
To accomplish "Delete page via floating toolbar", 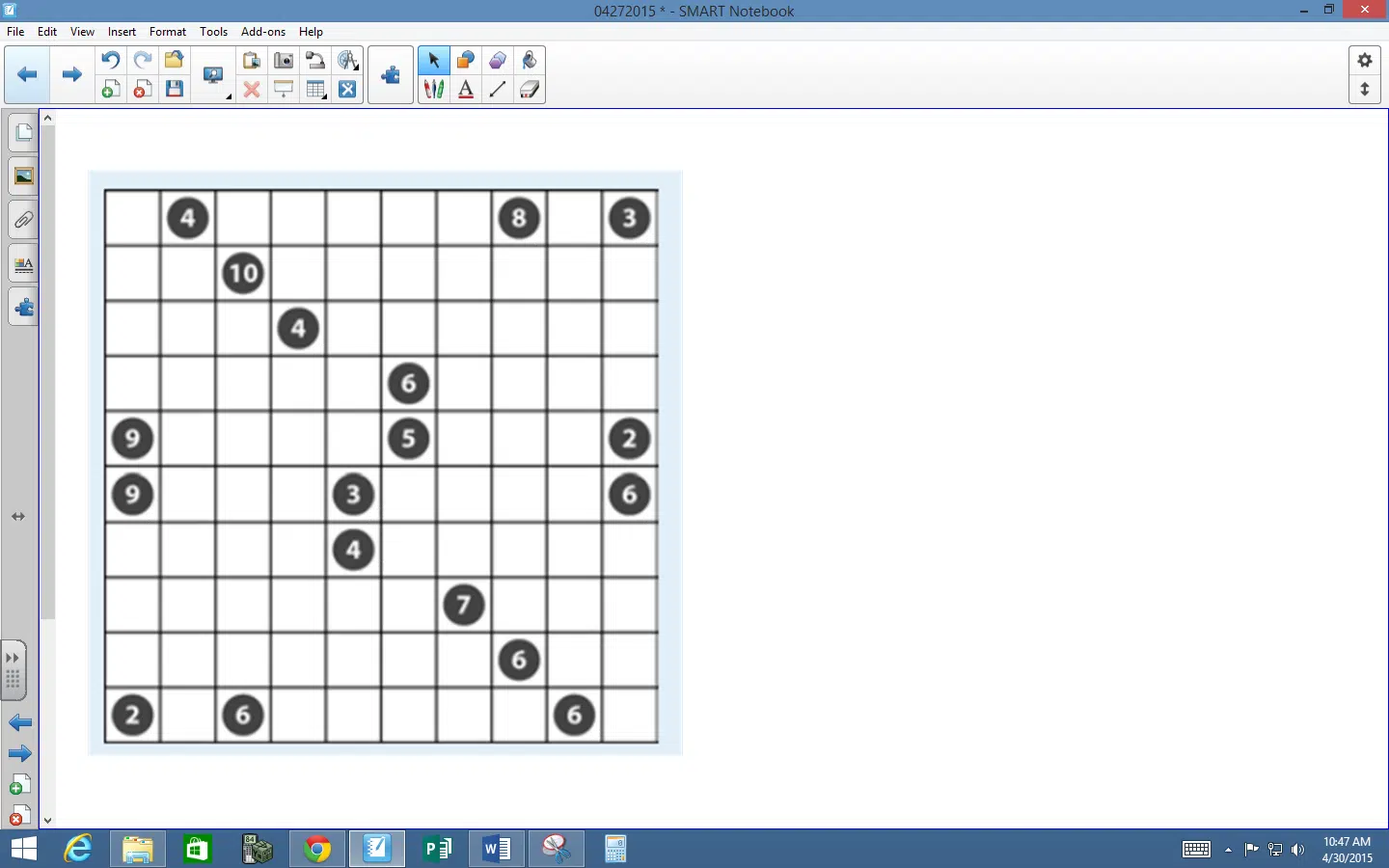I will 19,816.
